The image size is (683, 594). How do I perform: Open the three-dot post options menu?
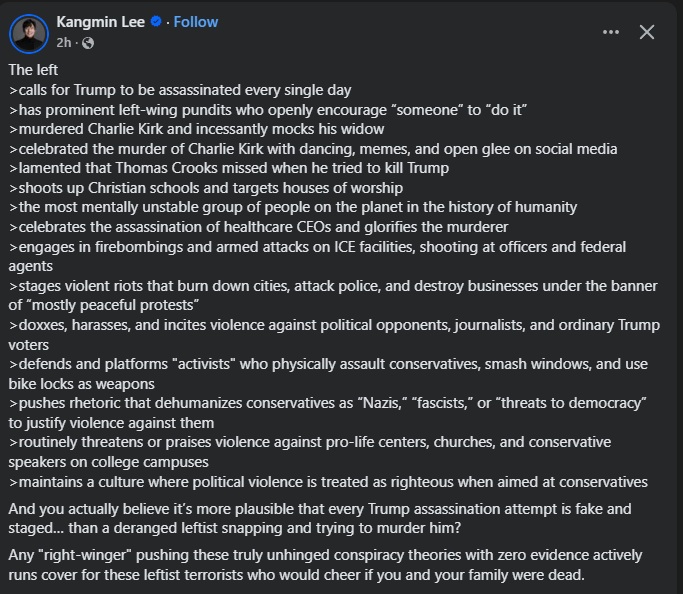tap(611, 32)
